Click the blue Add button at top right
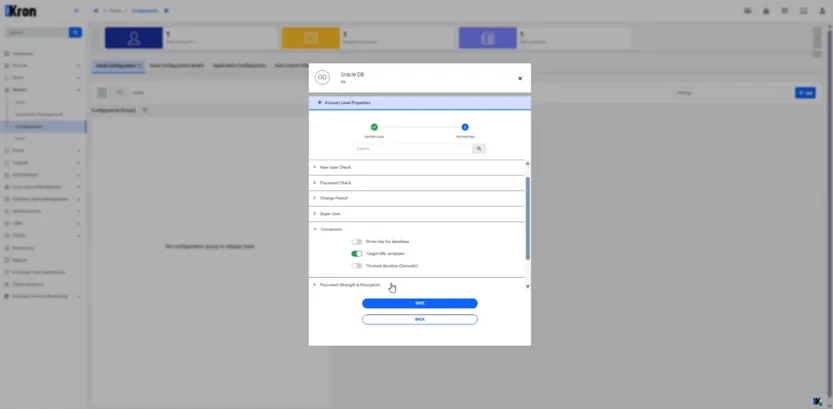This screenshot has width=833, height=409. pos(805,93)
